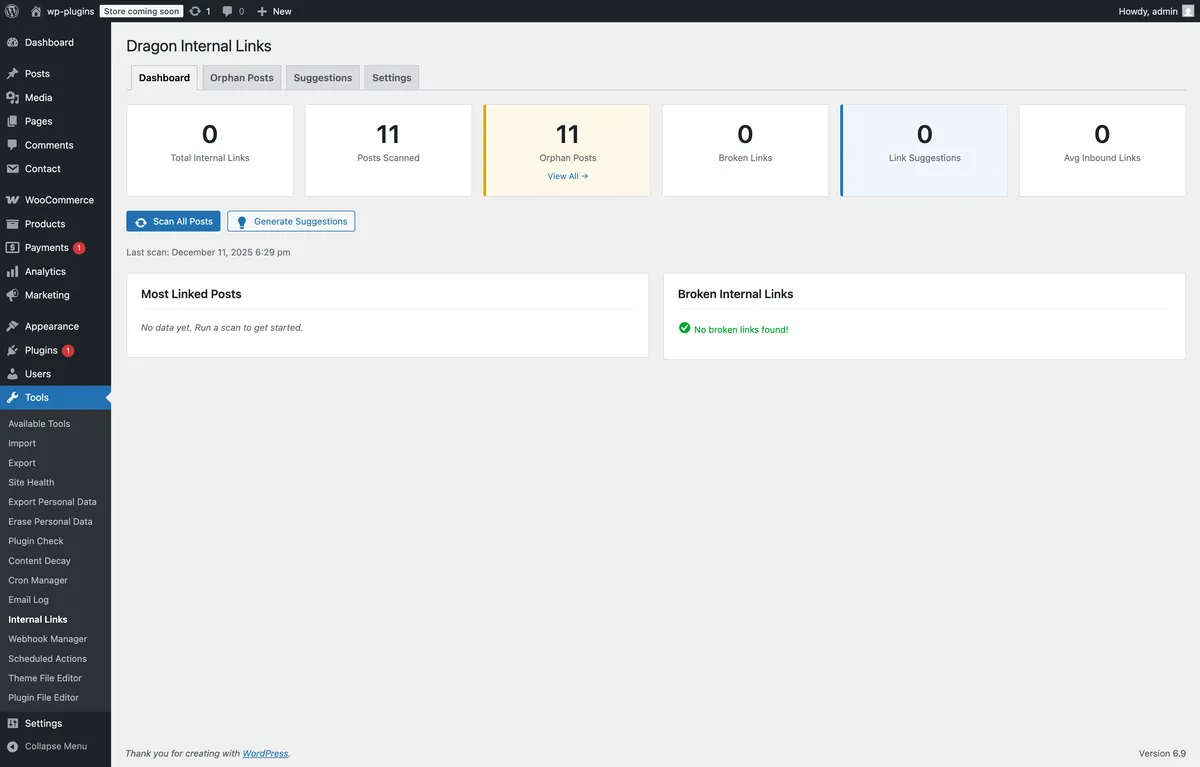1200x767 pixels.
Task: Click the Contact envelope icon in sidebar
Action: (12, 169)
